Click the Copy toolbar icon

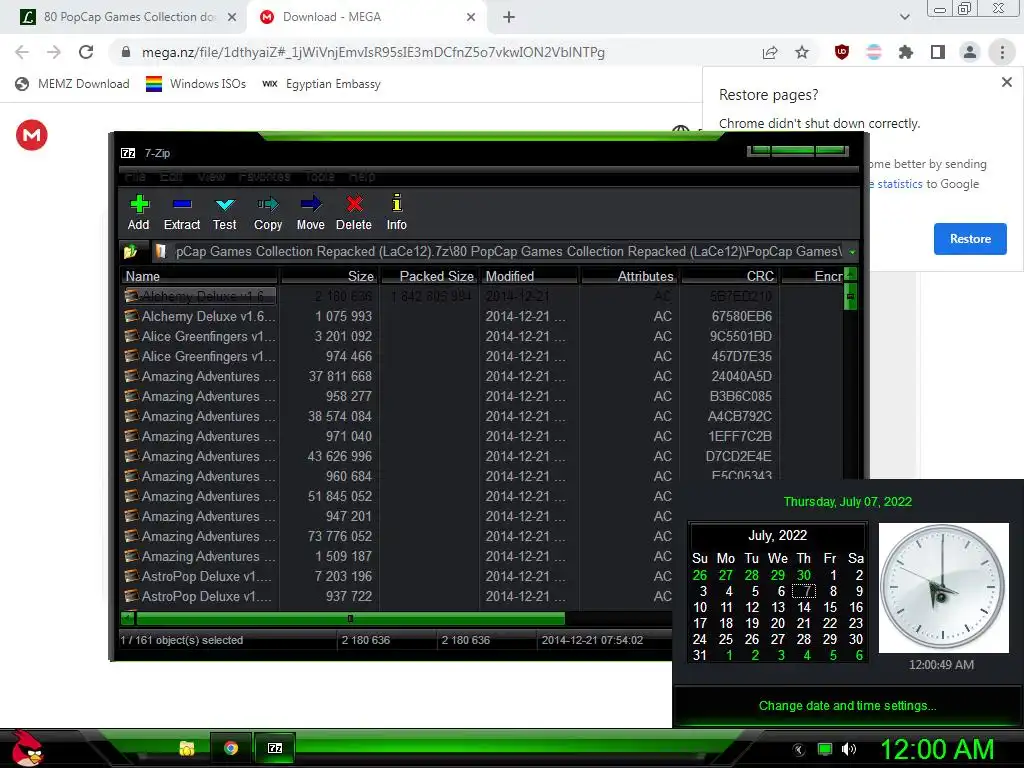point(268,213)
